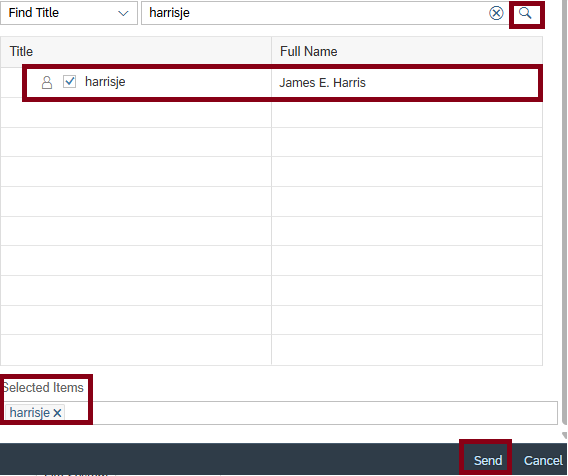Uncheck the harrisje checkbox
568x476 pixels.
tap(69, 82)
